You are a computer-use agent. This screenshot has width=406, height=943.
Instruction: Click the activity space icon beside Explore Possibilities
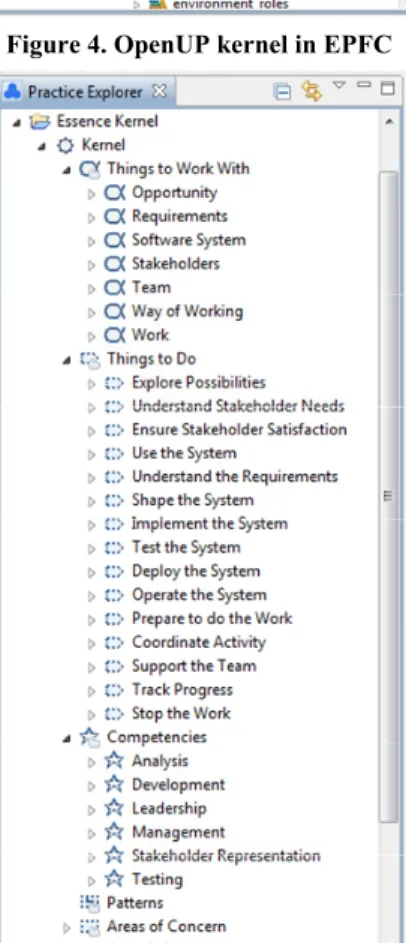click(x=114, y=382)
